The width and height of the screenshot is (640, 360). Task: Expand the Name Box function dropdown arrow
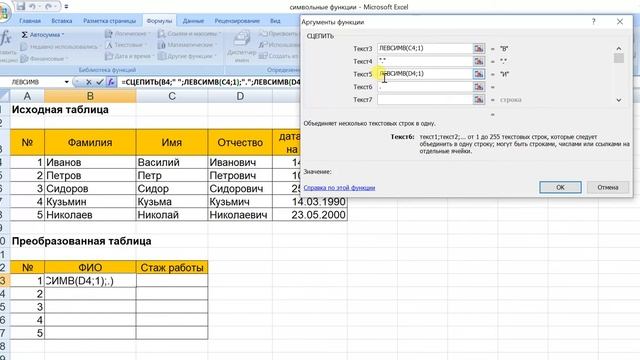coord(67,82)
